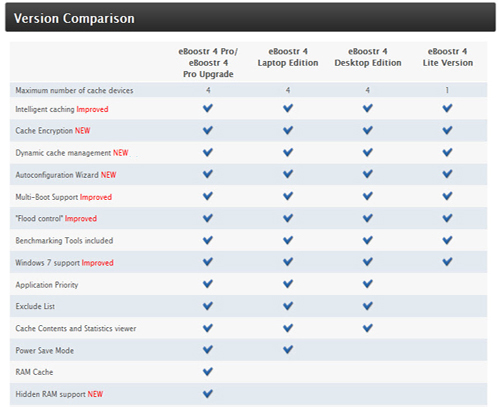
Task: Click 'Cache Encryption NEW' row label
Action: point(53,131)
